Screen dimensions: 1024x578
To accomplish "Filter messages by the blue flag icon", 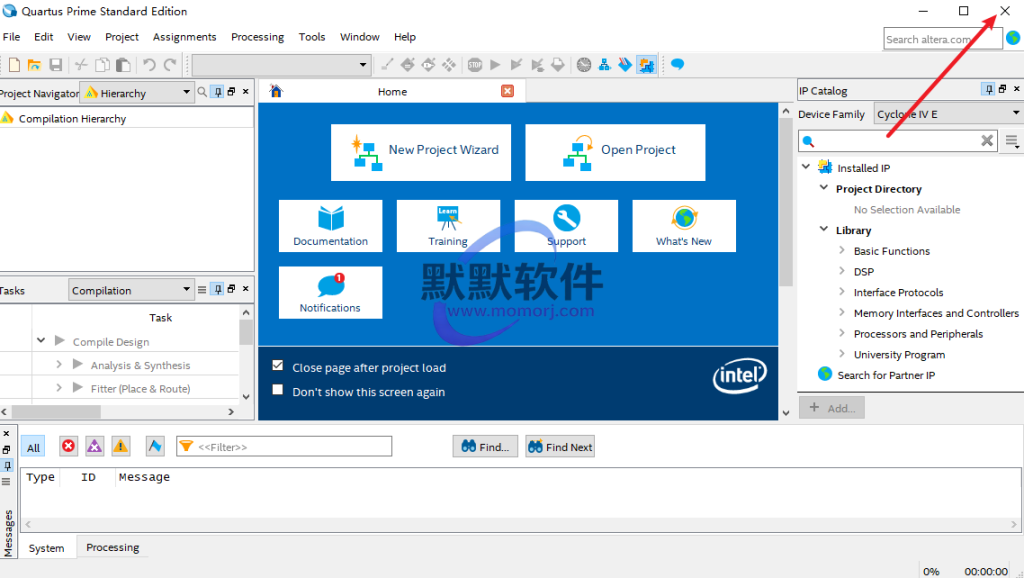I will pos(155,446).
